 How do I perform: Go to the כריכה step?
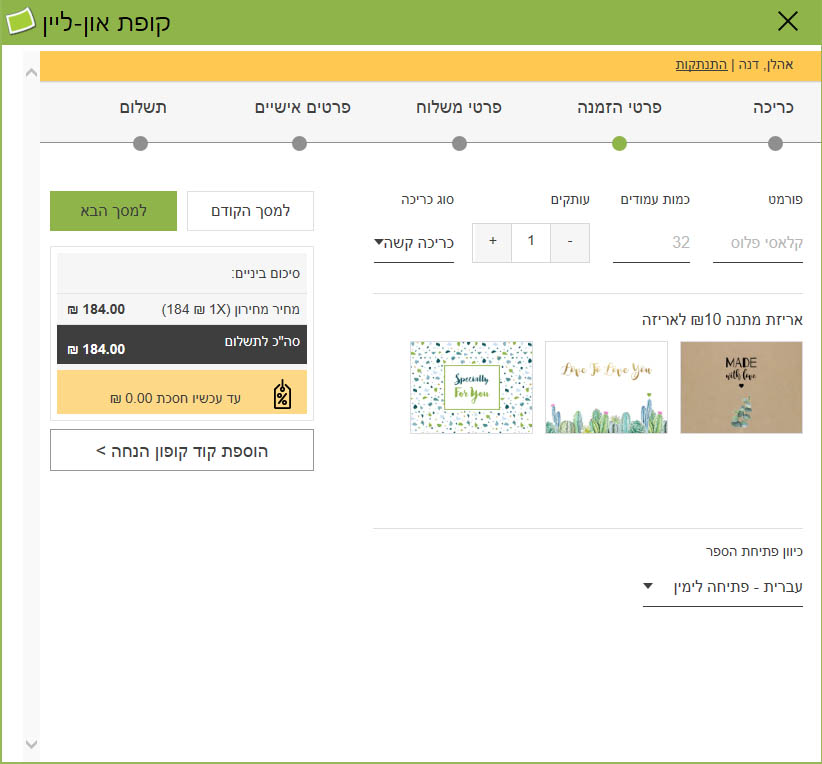click(774, 108)
